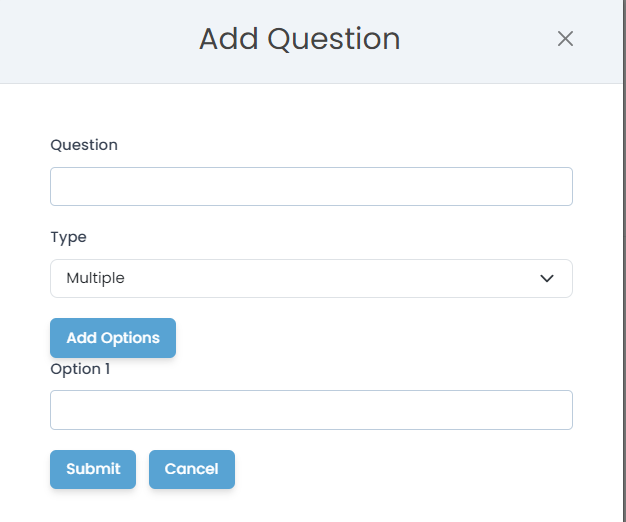The width and height of the screenshot is (626, 522).
Task: Add another option with Add Options
Action: (113, 338)
